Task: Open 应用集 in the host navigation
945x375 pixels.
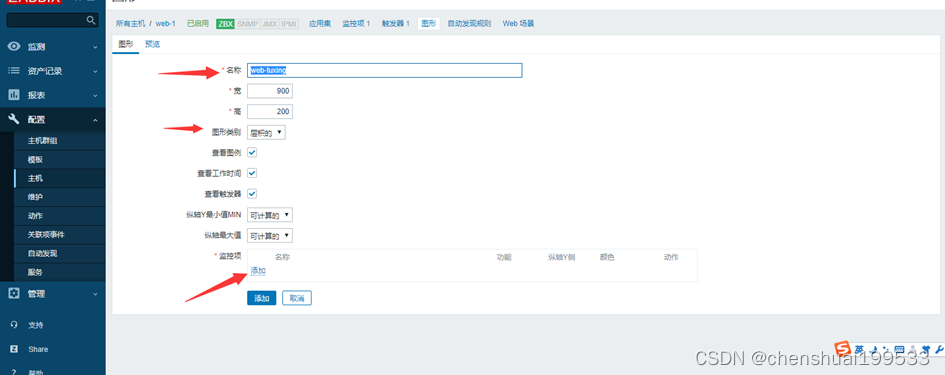Action: [320, 24]
